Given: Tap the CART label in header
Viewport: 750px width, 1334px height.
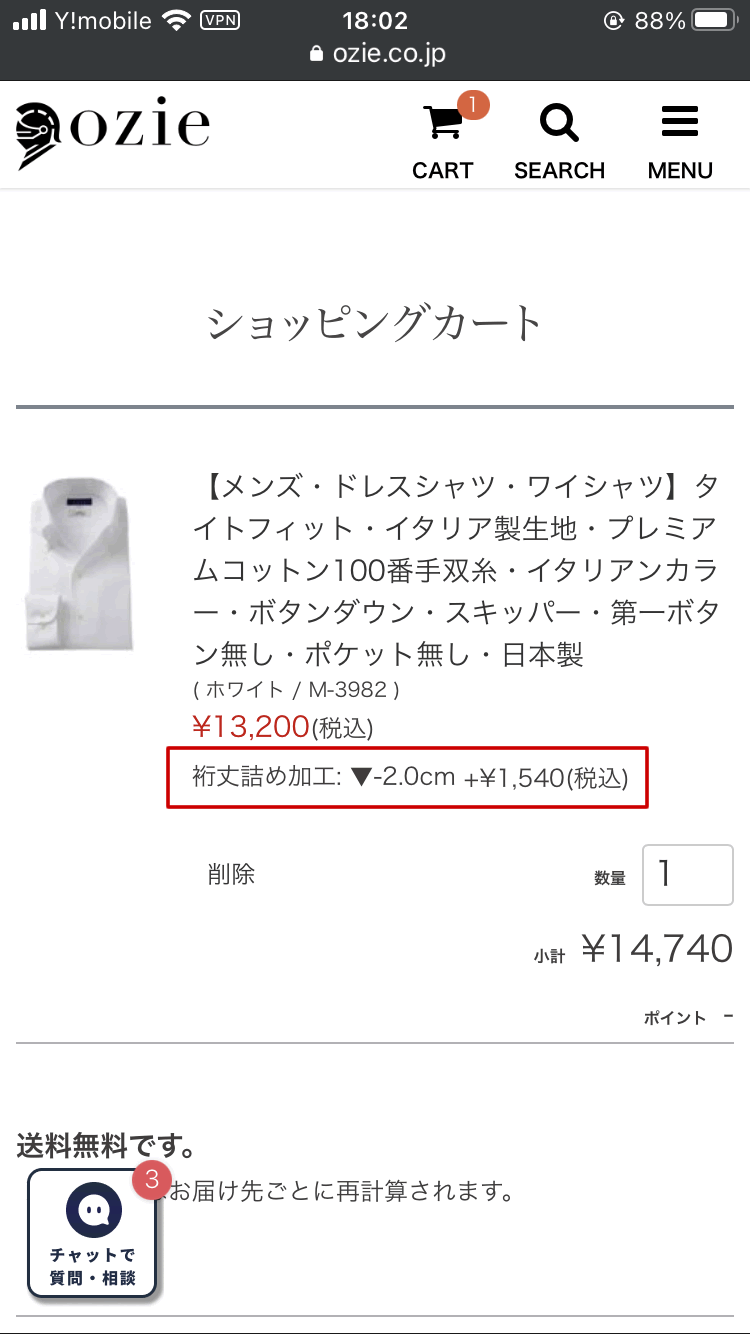Looking at the screenshot, I should (x=442, y=170).
